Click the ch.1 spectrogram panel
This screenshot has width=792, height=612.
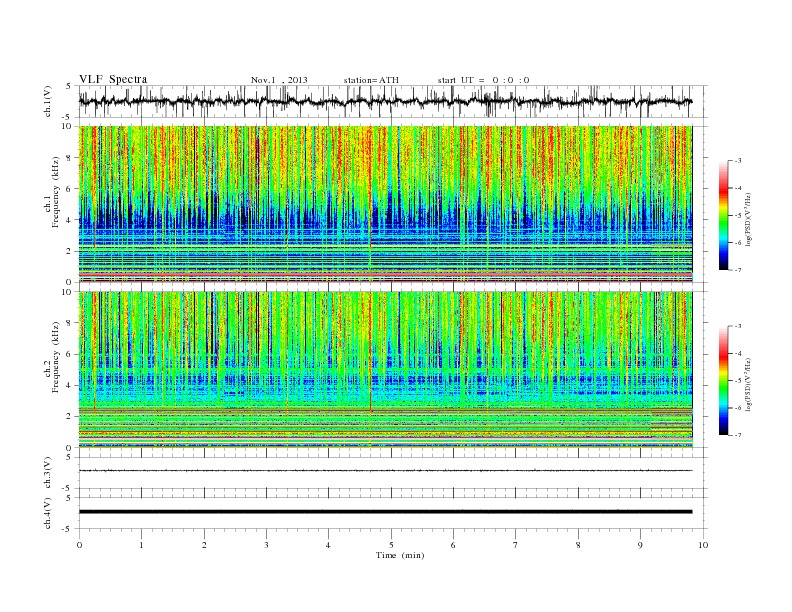click(385, 204)
